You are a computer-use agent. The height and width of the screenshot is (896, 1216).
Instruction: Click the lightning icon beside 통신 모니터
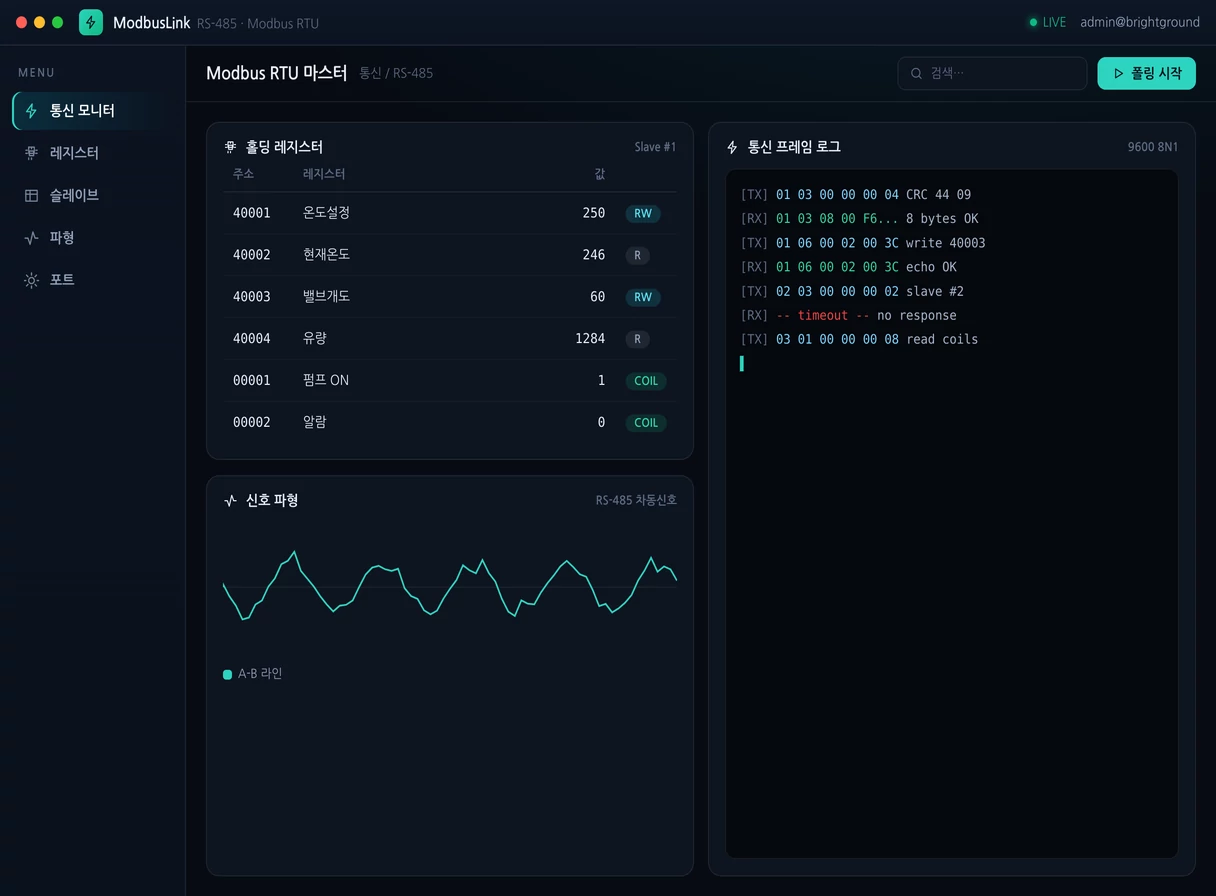tap(32, 111)
